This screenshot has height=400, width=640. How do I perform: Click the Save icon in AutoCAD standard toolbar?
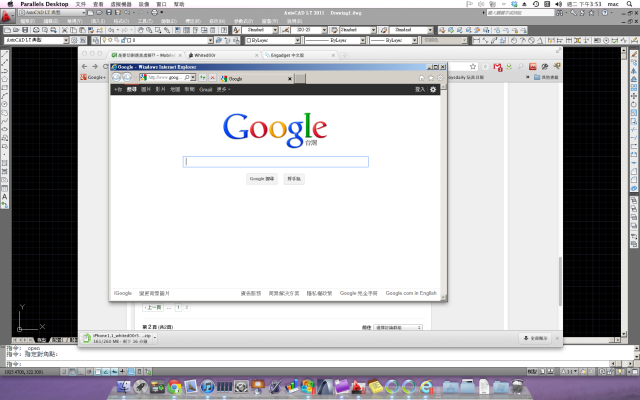(x=25, y=30)
